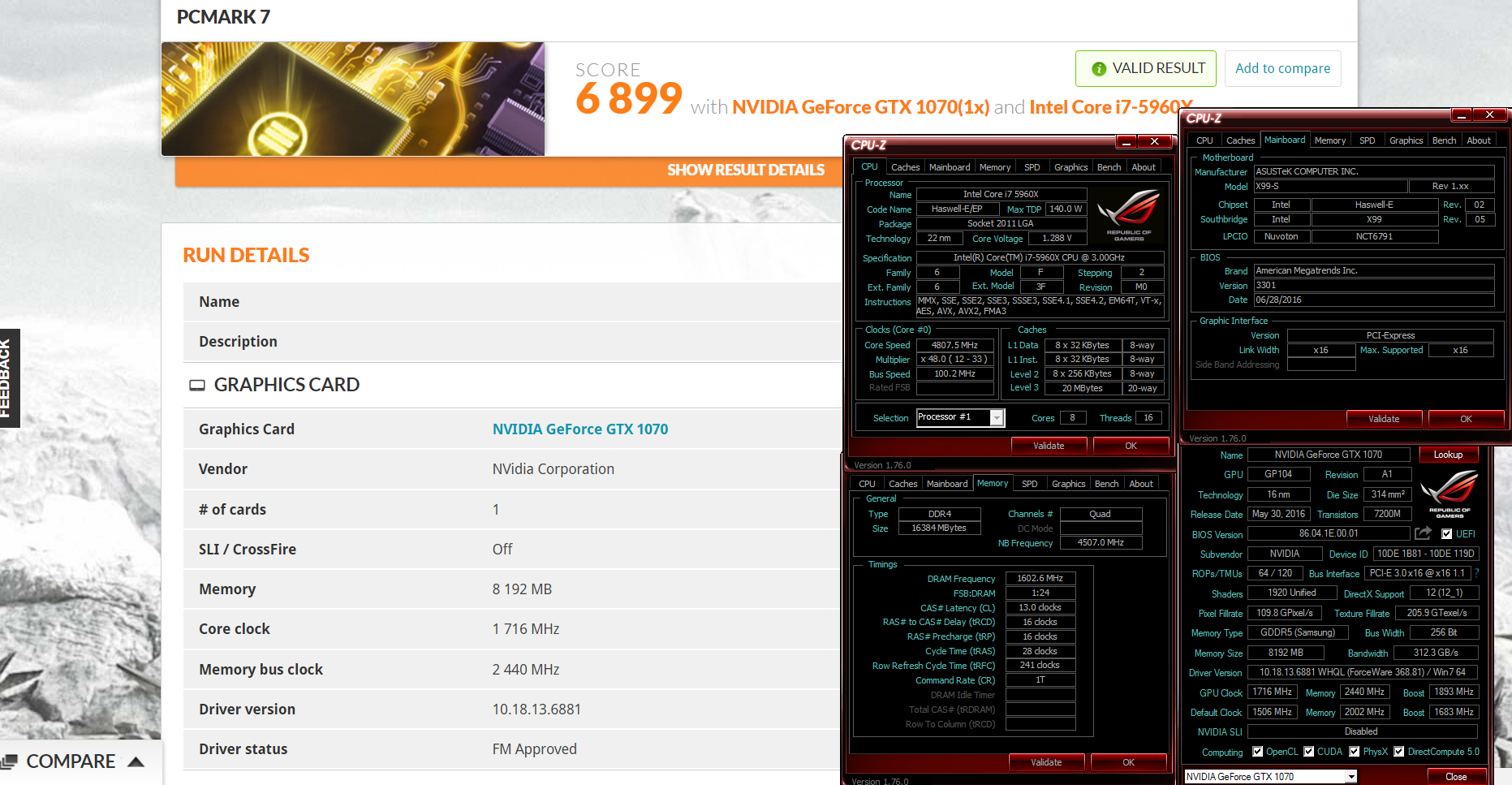Open the Processor #1 selection dropdown
The height and width of the screenshot is (785, 1512).
click(997, 417)
